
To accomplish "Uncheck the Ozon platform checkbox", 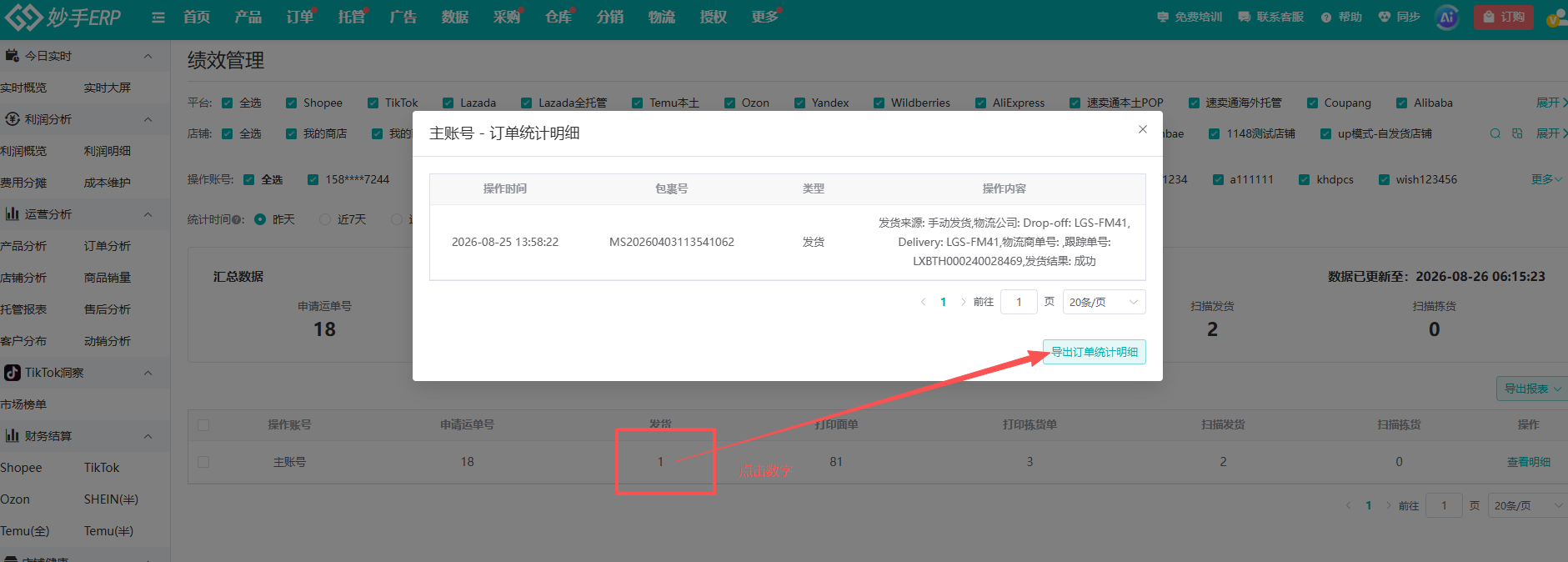I will click(729, 103).
